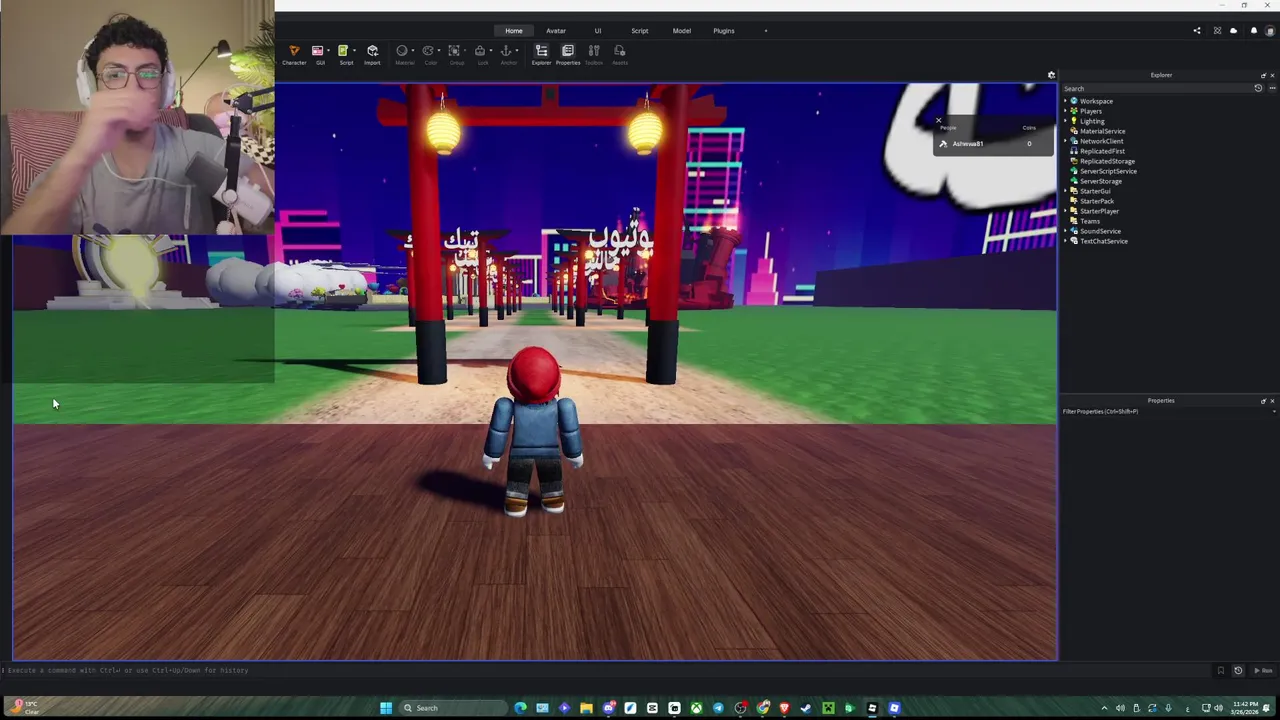Expand the Players tree node
The height and width of the screenshot is (720, 1280).
pos(1066,111)
